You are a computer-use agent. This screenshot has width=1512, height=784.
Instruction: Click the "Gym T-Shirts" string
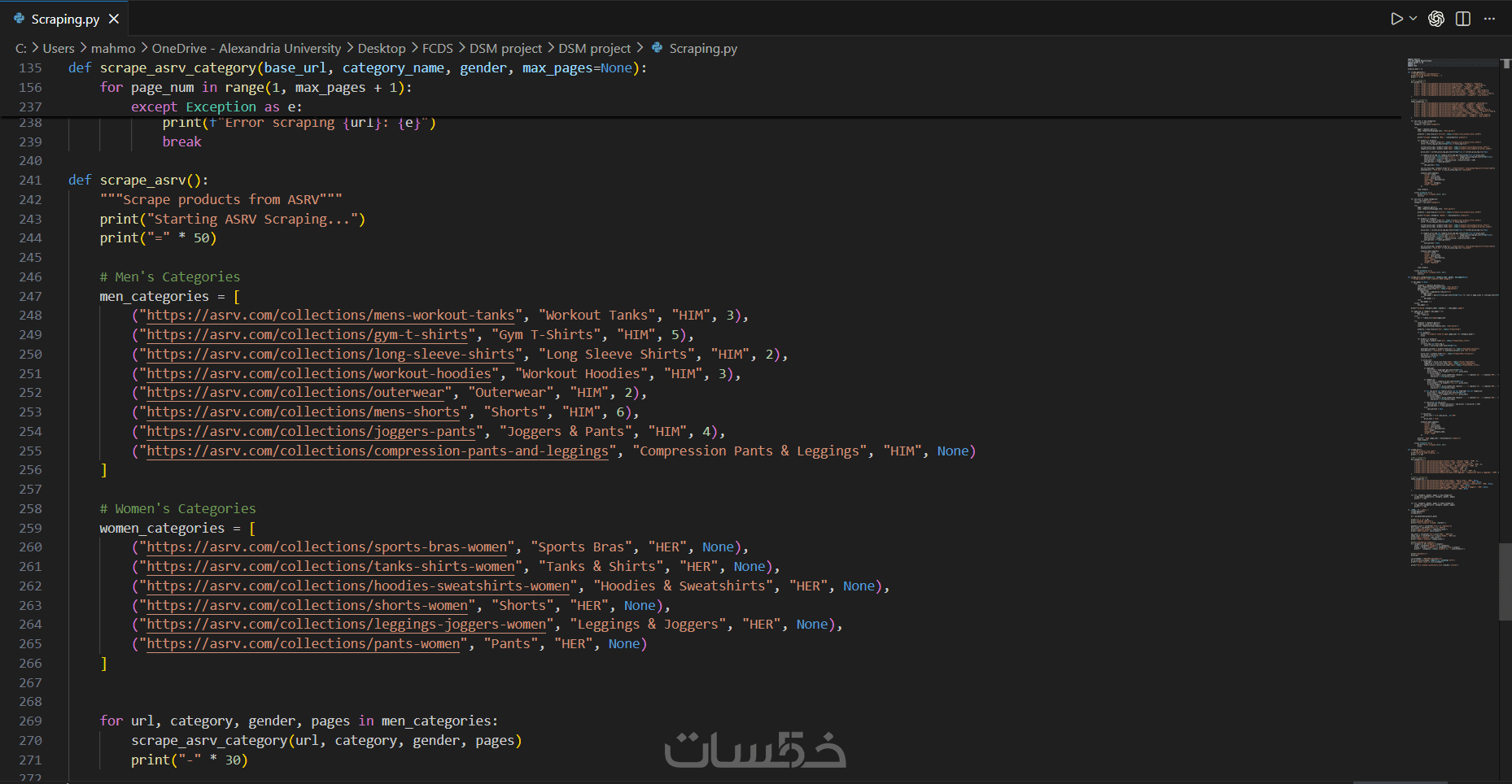coord(546,335)
